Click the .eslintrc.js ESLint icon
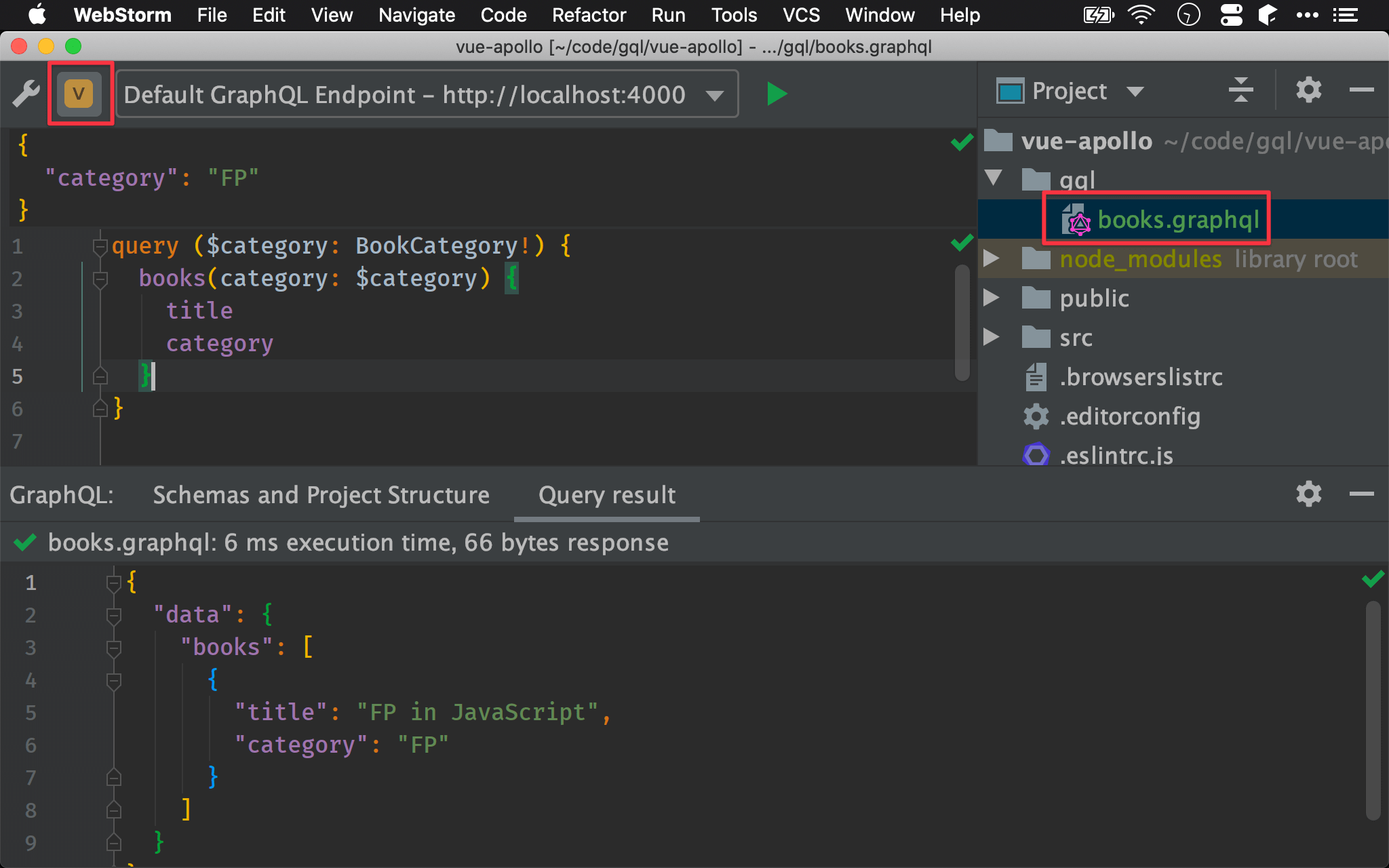Image resolution: width=1389 pixels, height=868 pixels. [1036, 454]
